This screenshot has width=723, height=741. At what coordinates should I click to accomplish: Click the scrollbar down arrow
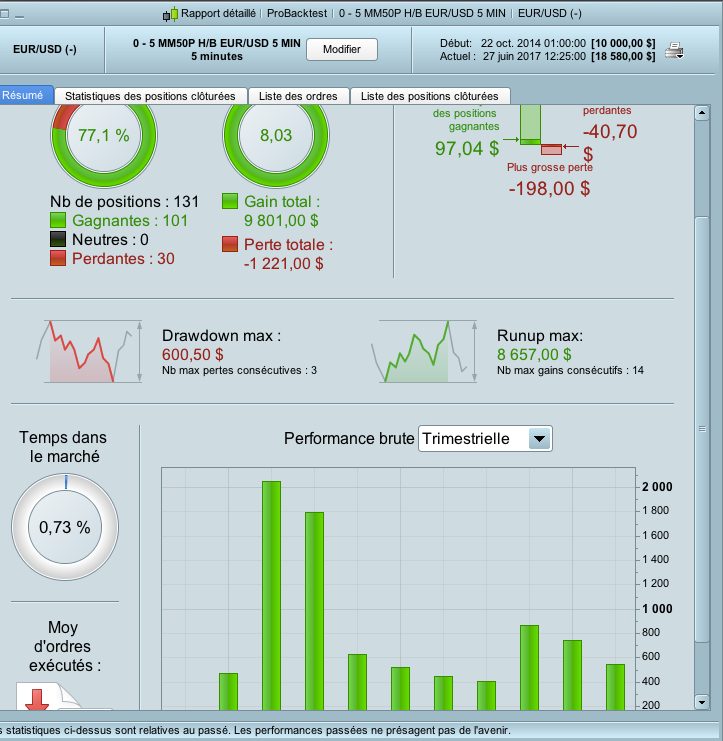click(702, 702)
